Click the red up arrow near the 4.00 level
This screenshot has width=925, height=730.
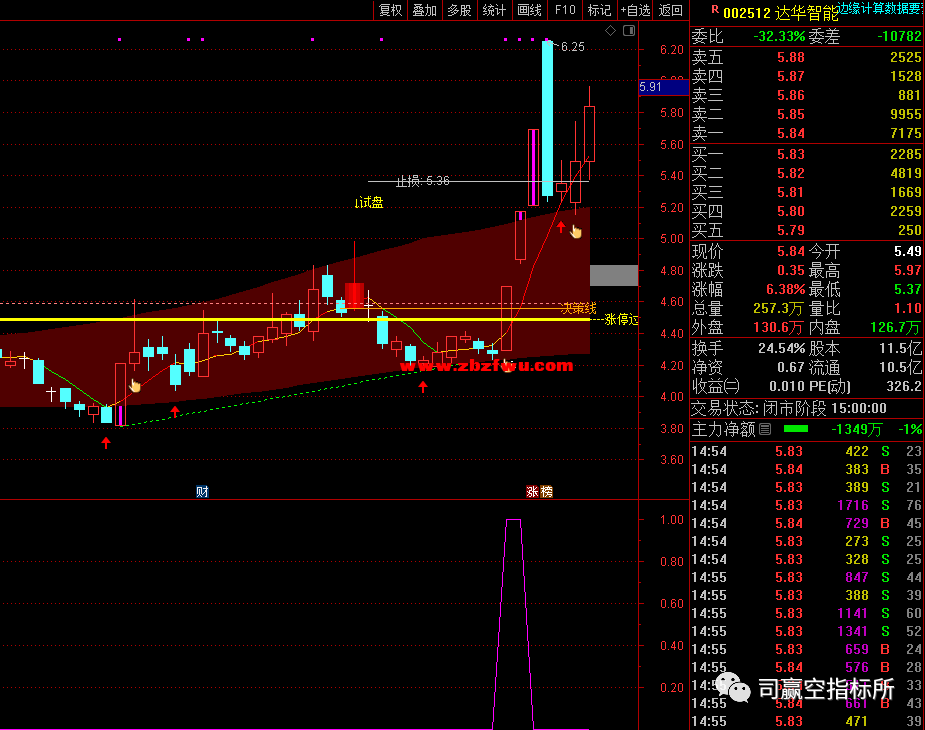point(175,411)
